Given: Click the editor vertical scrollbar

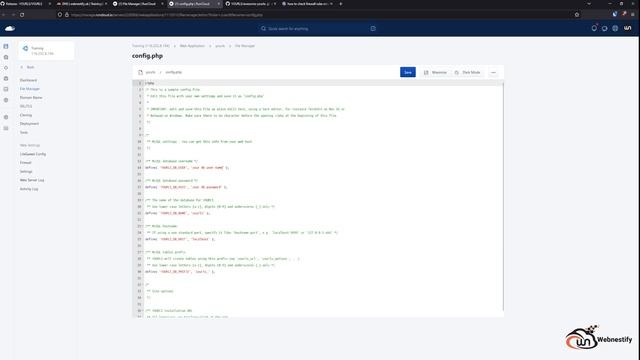Looking at the screenshot, I should [503, 196].
